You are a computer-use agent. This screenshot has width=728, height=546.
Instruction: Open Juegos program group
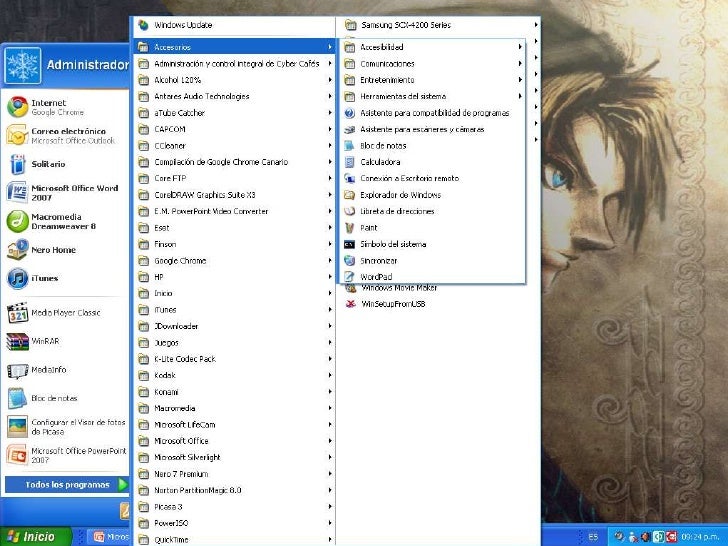click(234, 343)
